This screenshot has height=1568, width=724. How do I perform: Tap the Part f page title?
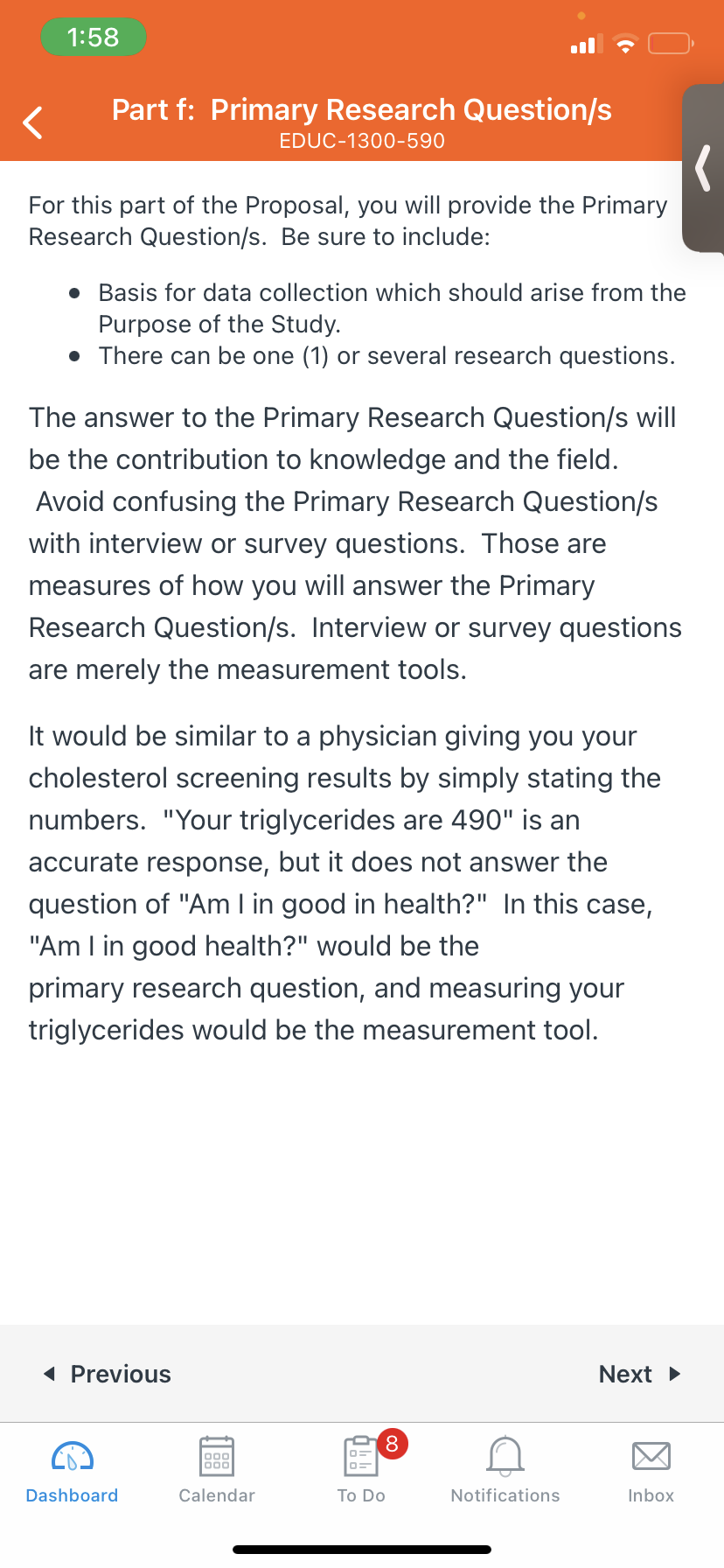click(x=362, y=109)
